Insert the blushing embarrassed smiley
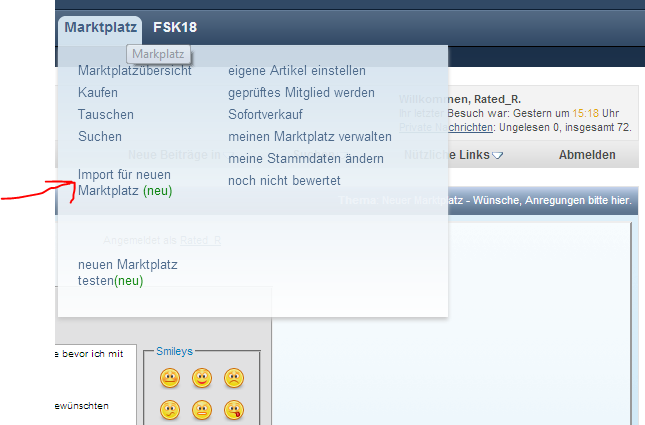 171,379
